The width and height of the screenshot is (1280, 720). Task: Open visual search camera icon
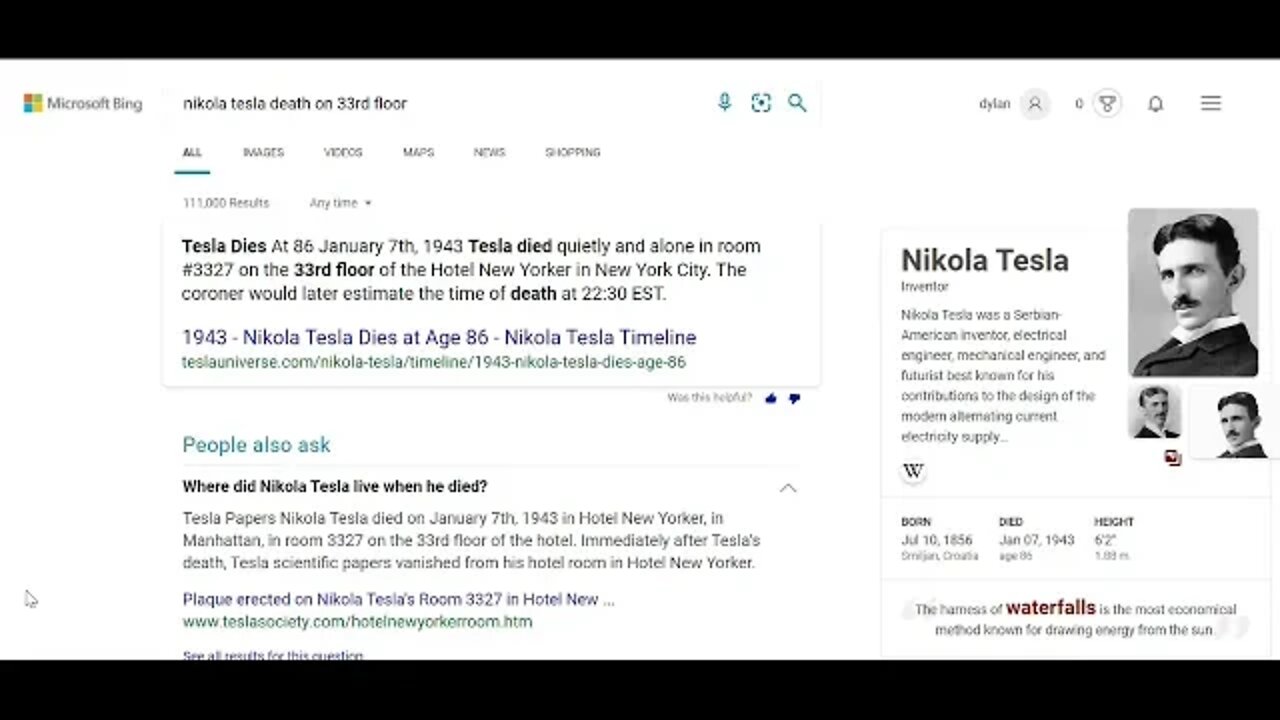761,103
